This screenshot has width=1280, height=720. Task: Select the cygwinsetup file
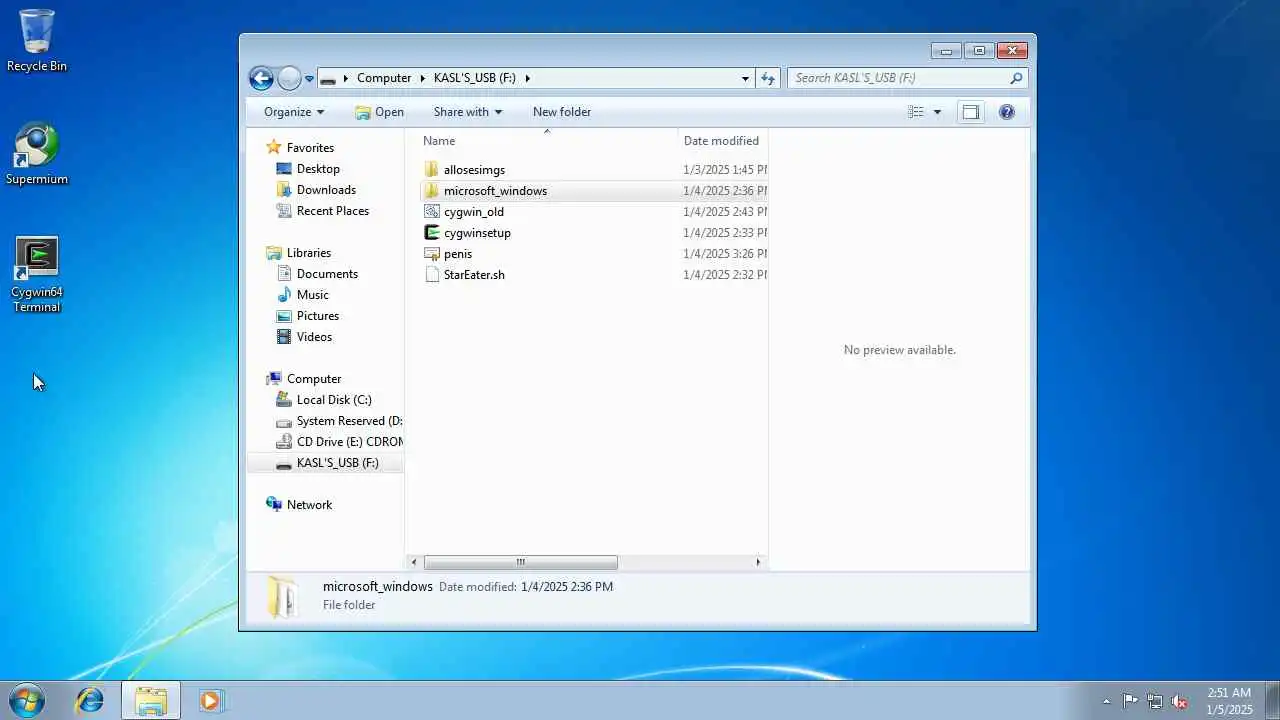(x=477, y=233)
